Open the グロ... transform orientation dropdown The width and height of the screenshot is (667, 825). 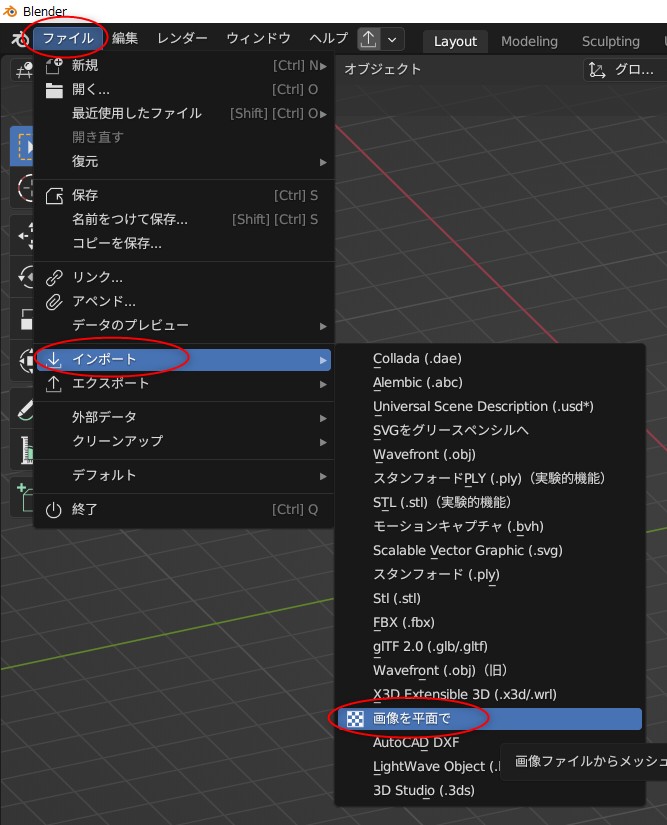[625, 69]
